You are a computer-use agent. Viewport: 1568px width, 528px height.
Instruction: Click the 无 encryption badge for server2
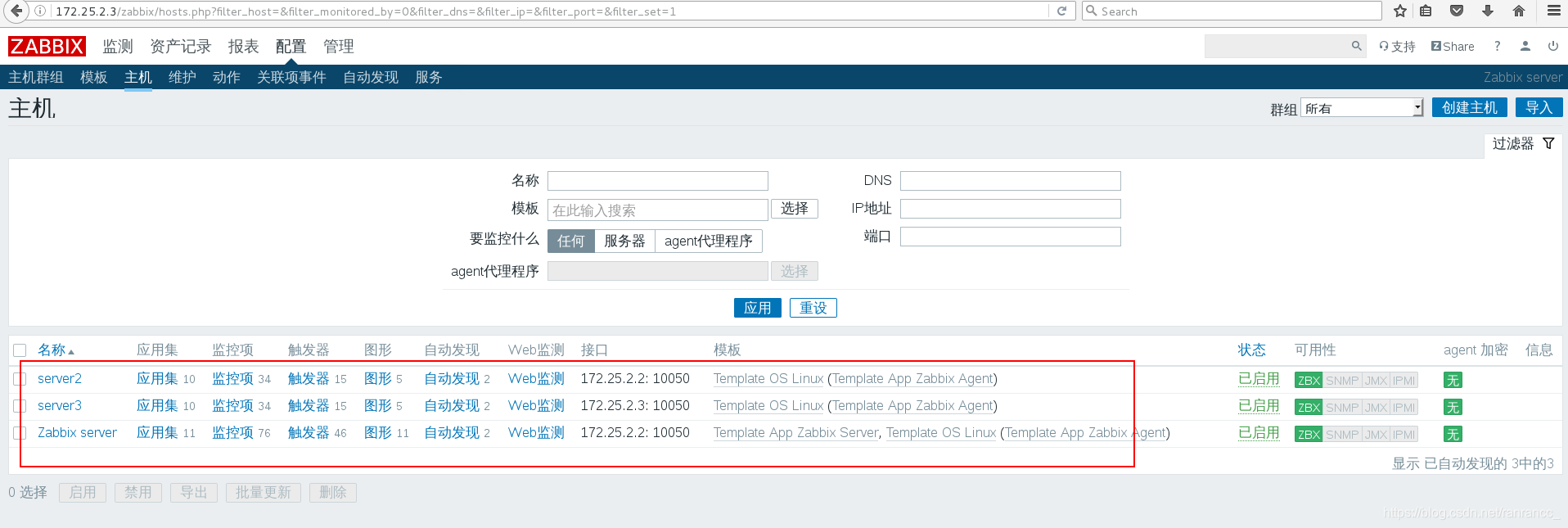pos(1453,380)
